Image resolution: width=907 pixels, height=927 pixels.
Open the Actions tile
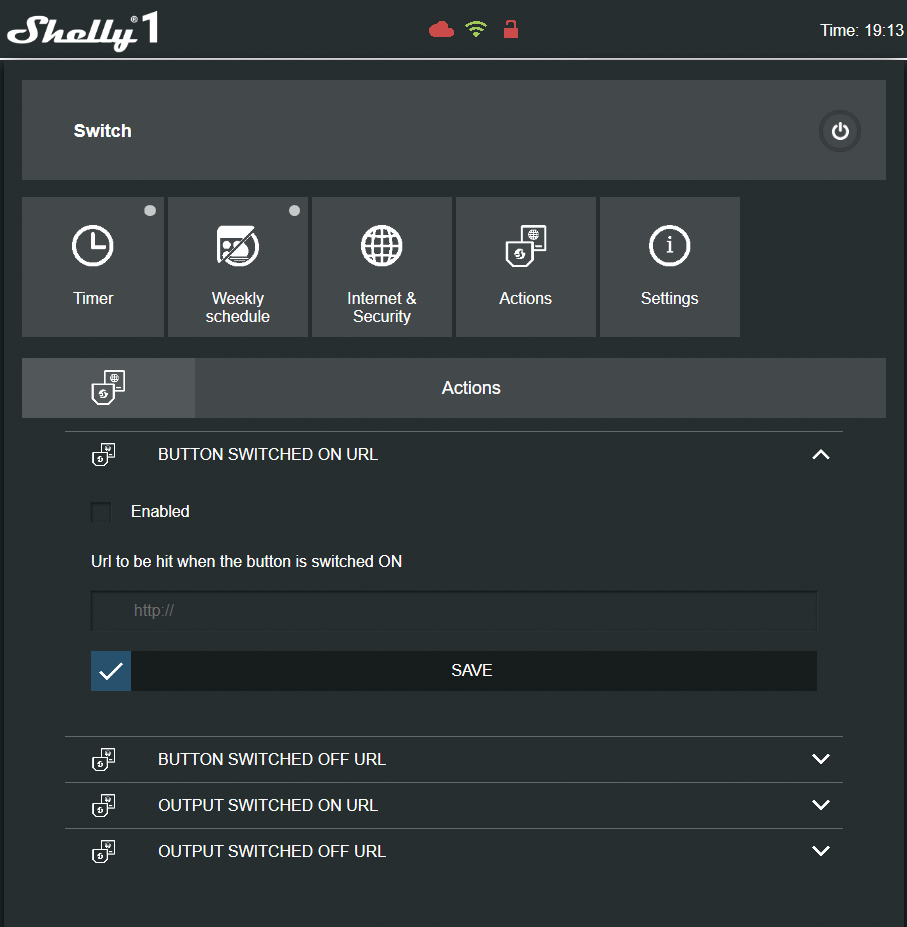click(526, 267)
